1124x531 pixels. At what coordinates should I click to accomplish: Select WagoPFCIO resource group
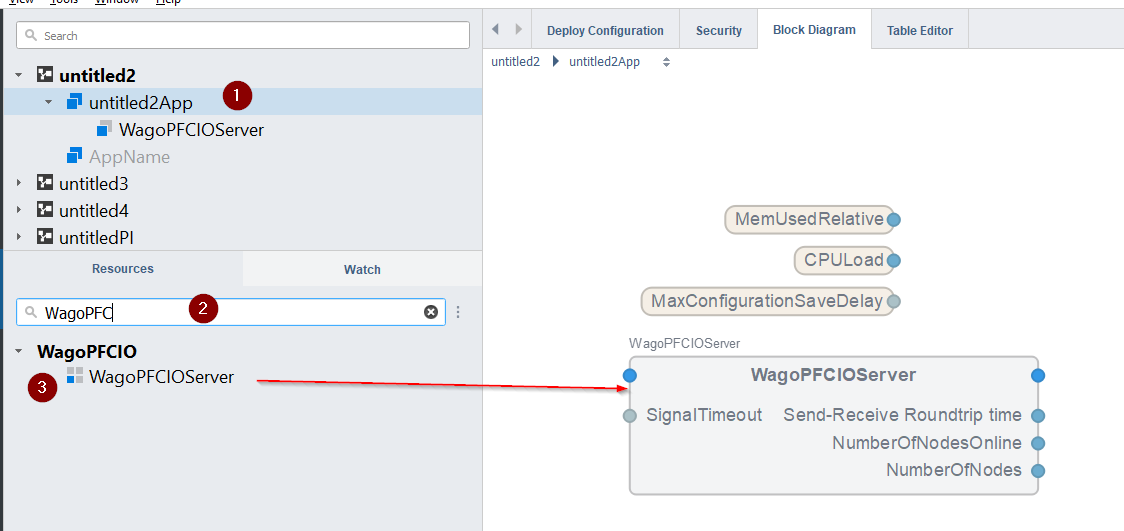87,352
